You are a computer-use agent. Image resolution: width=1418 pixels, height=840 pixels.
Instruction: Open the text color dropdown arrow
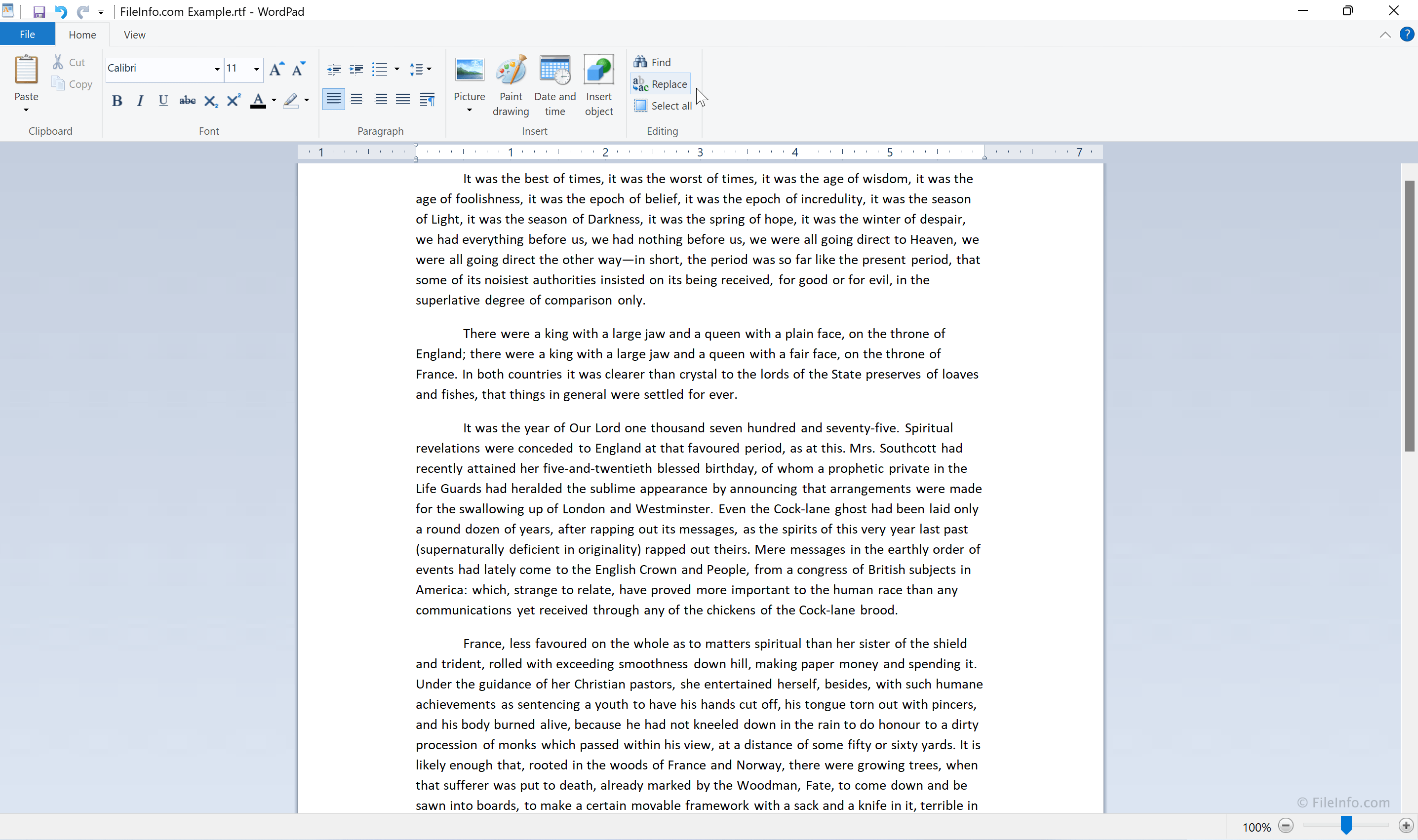(274, 101)
